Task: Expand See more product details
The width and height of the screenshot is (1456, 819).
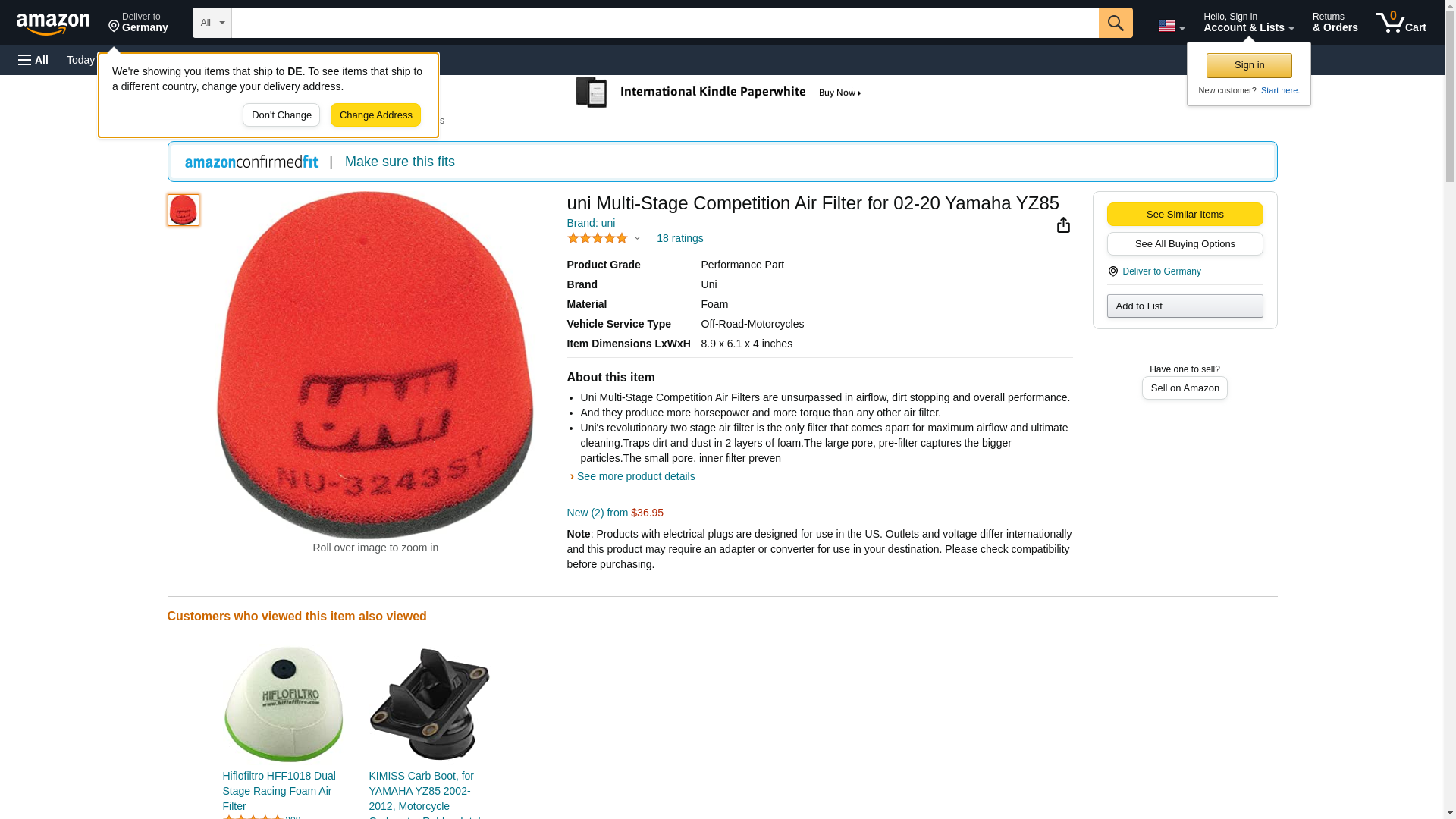Action: (635, 476)
